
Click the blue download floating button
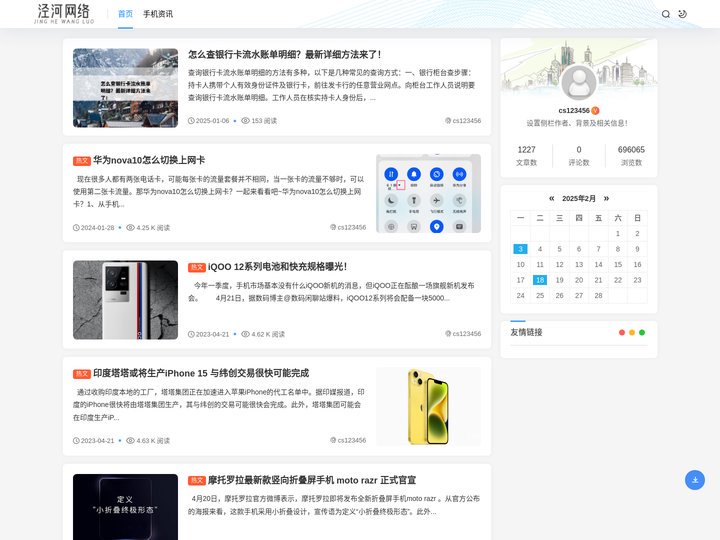(695, 480)
